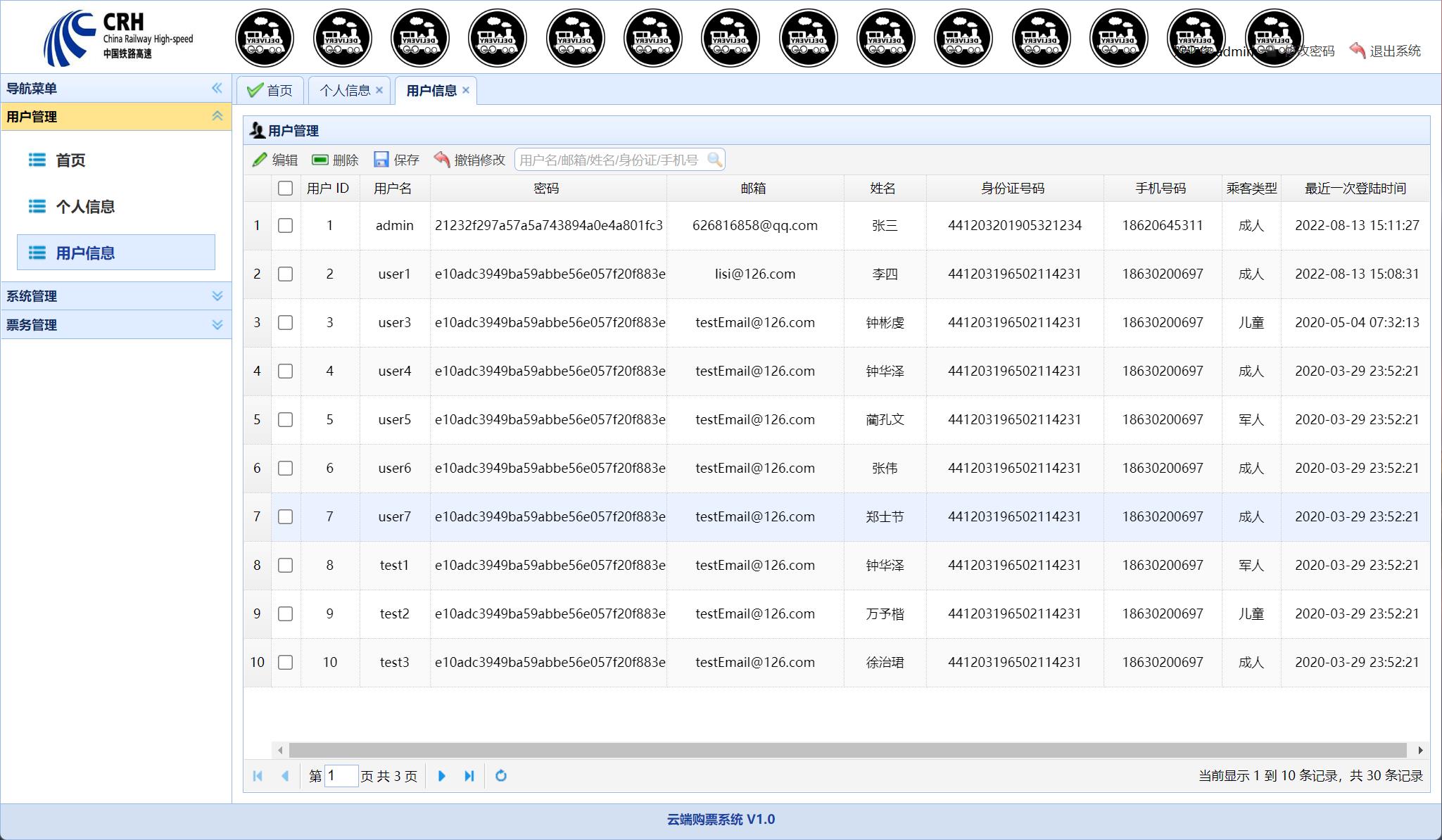Switch to the 个人信息 tab
Screen dimensions: 1442x840
344,91
